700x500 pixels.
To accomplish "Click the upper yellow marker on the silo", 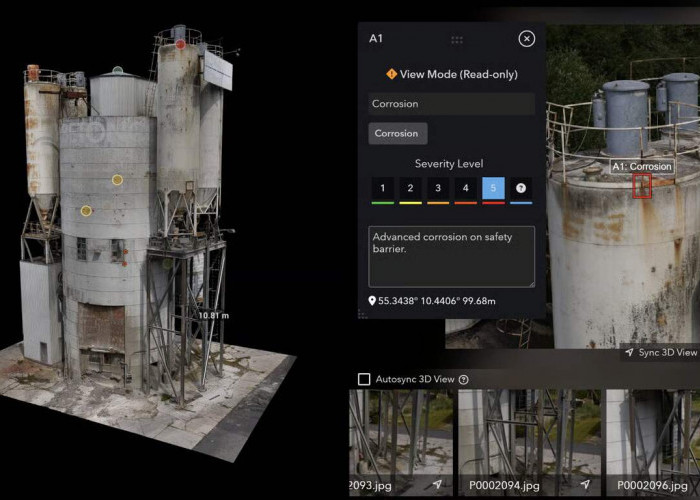I will tap(117, 180).
